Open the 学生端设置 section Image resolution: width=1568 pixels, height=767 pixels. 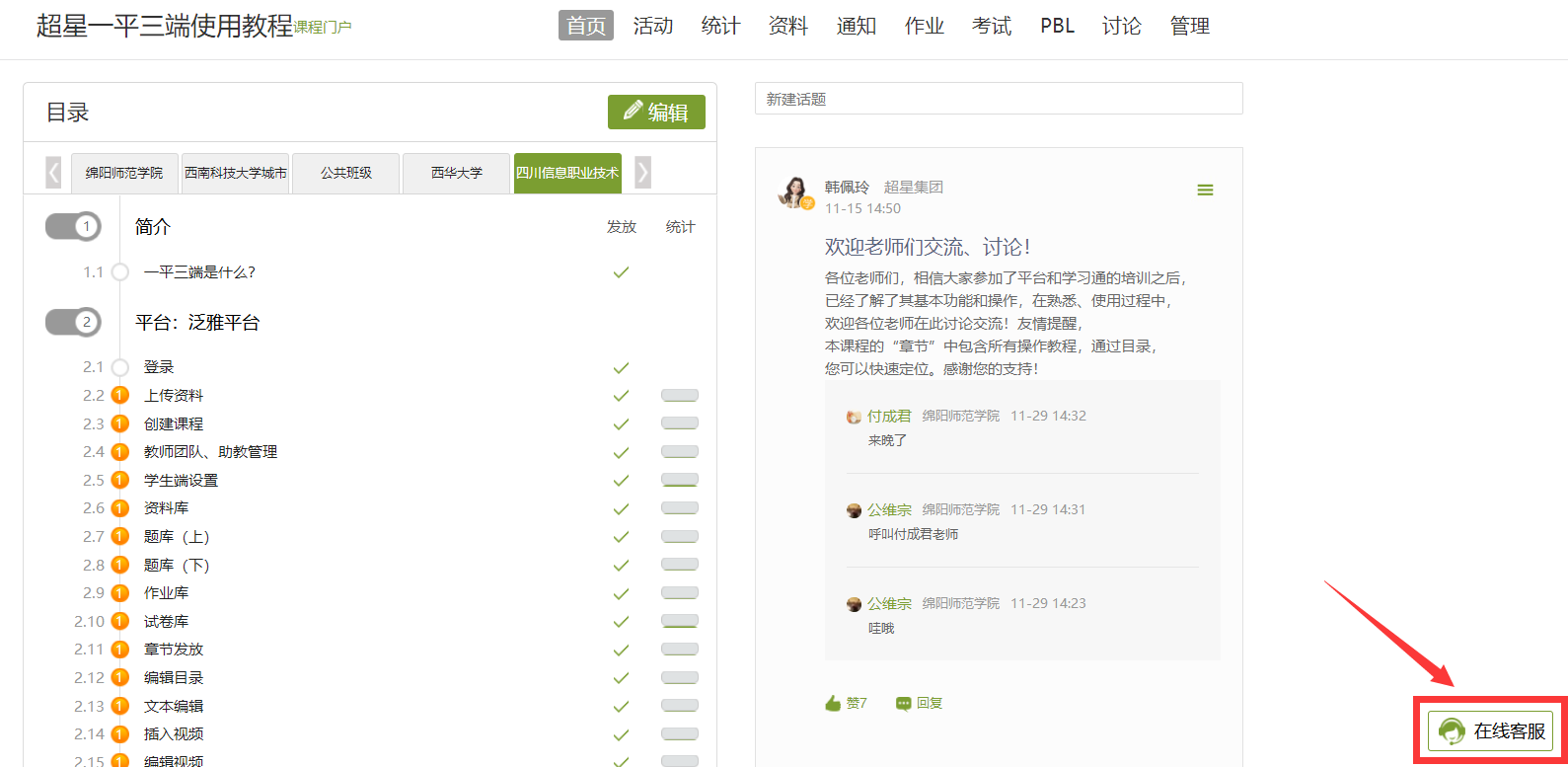(x=181, y=480)
